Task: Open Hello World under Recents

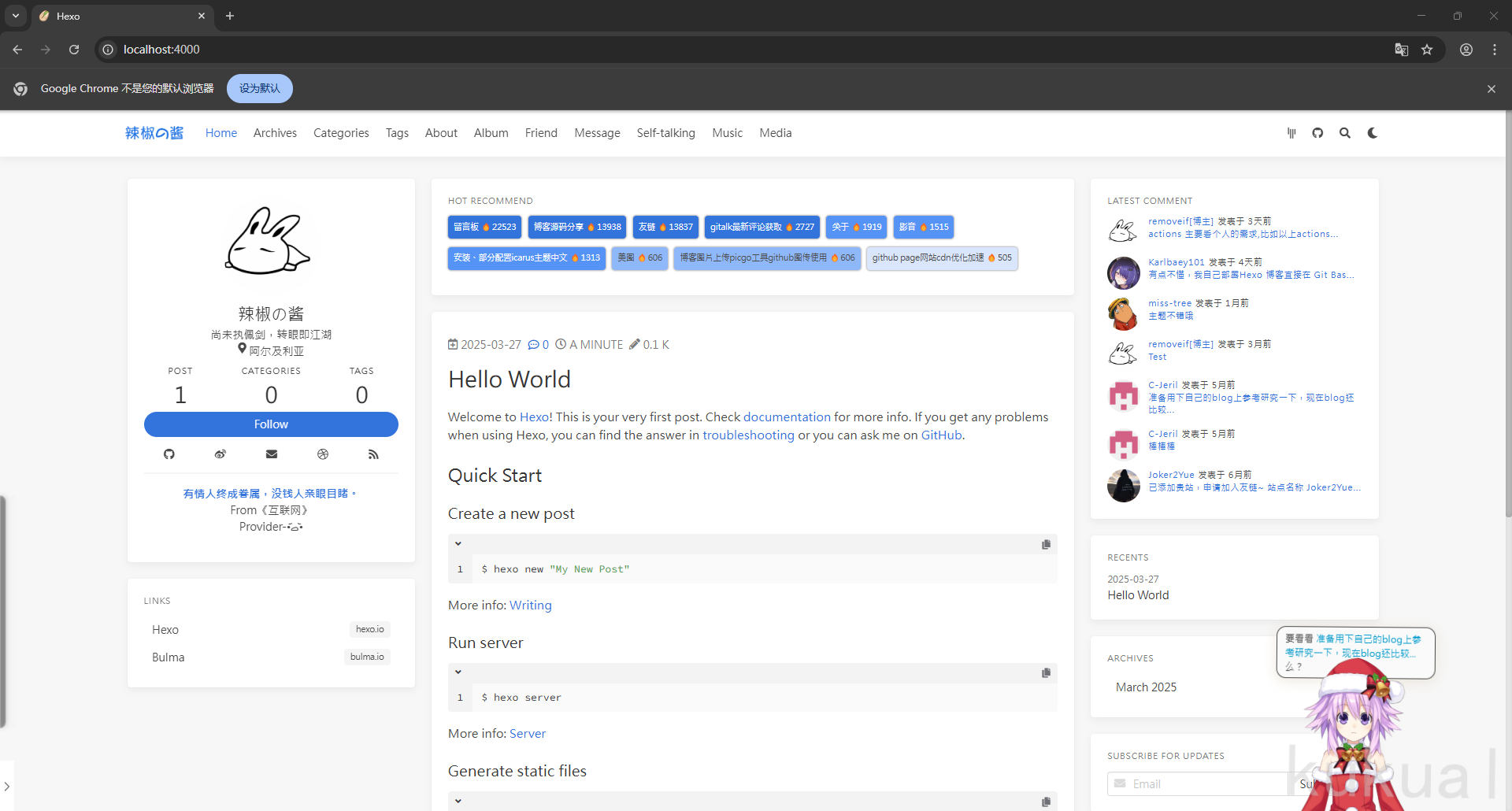Action: pos(1138,595)
